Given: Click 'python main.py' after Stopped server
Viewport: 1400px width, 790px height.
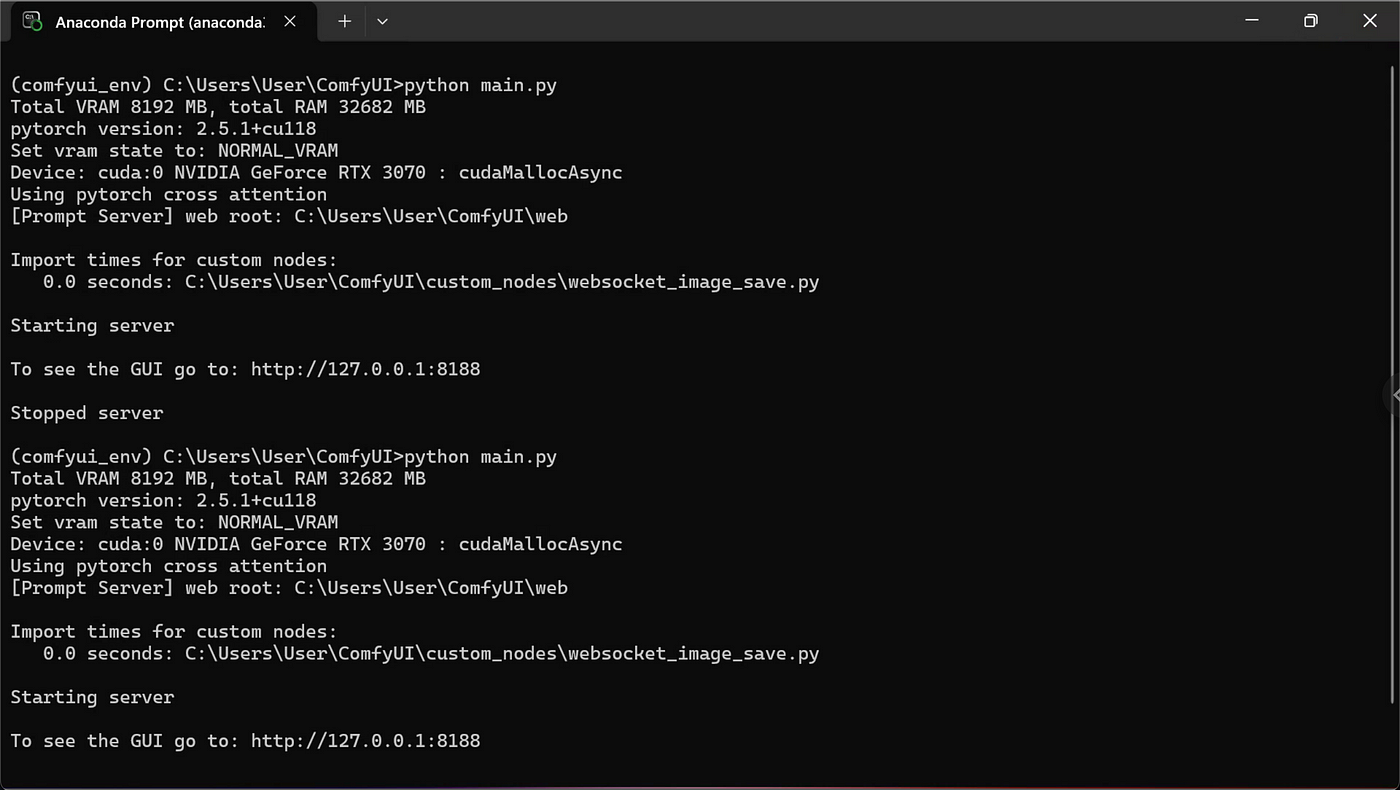Looking at the screenshot, I should 480,457.
